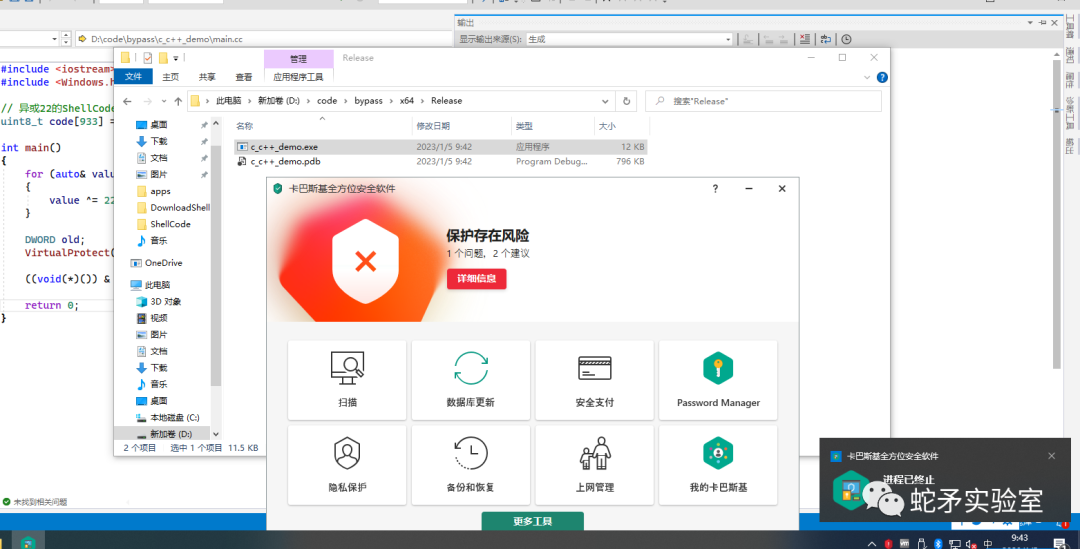
Task: Click the muted volume tray icon
Action: pos(971,543)
